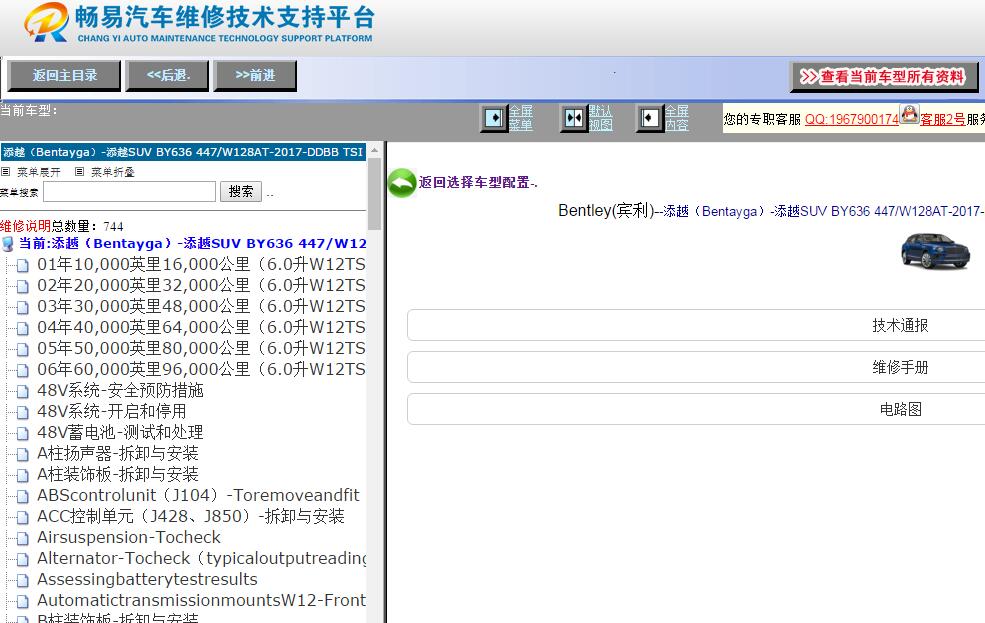
Task: Click the green back arrow icon
Action: tap(401, 183)
